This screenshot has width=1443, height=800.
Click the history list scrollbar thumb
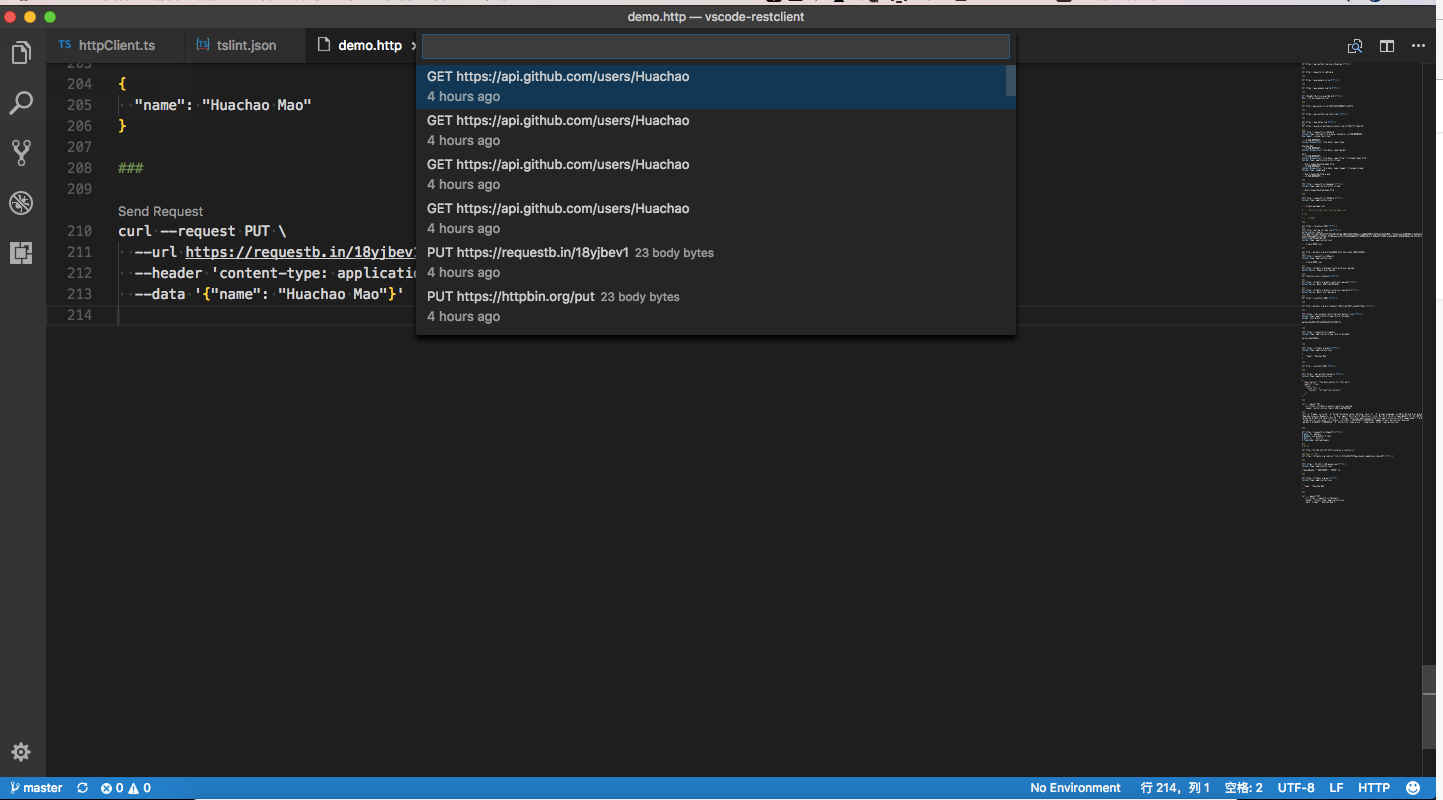point(1011,81)
